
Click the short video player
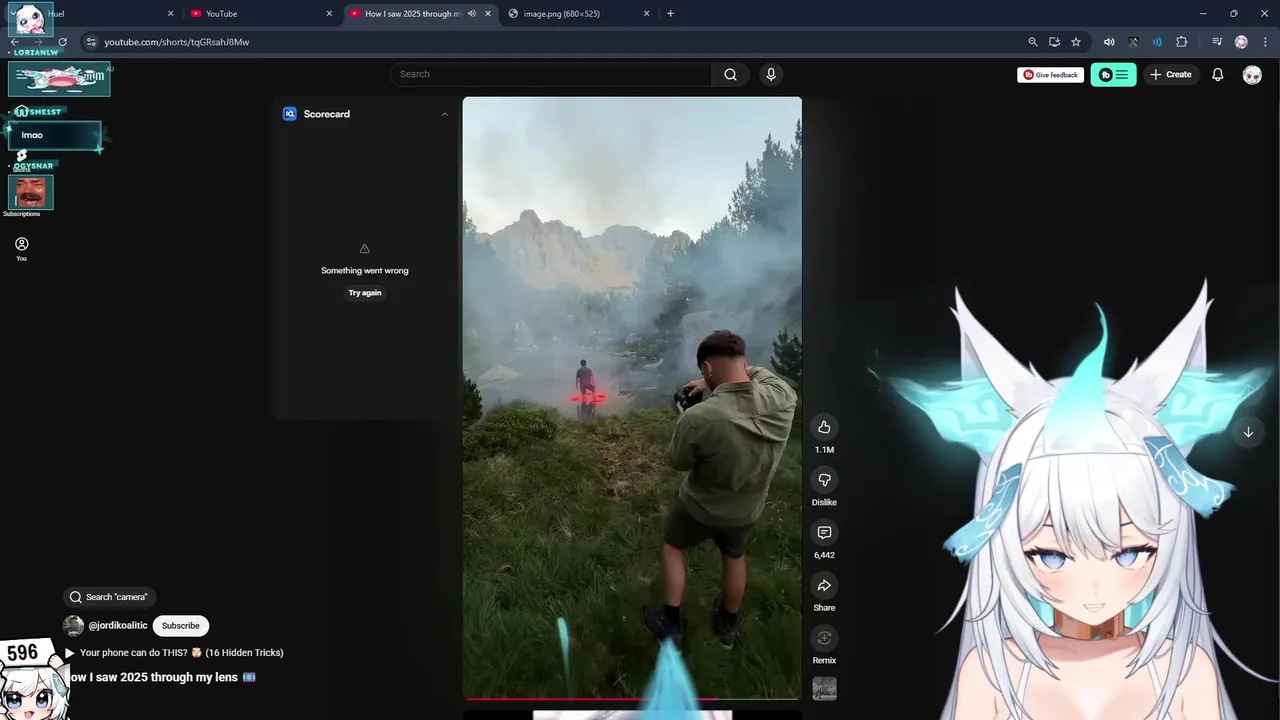click(632, 397)
